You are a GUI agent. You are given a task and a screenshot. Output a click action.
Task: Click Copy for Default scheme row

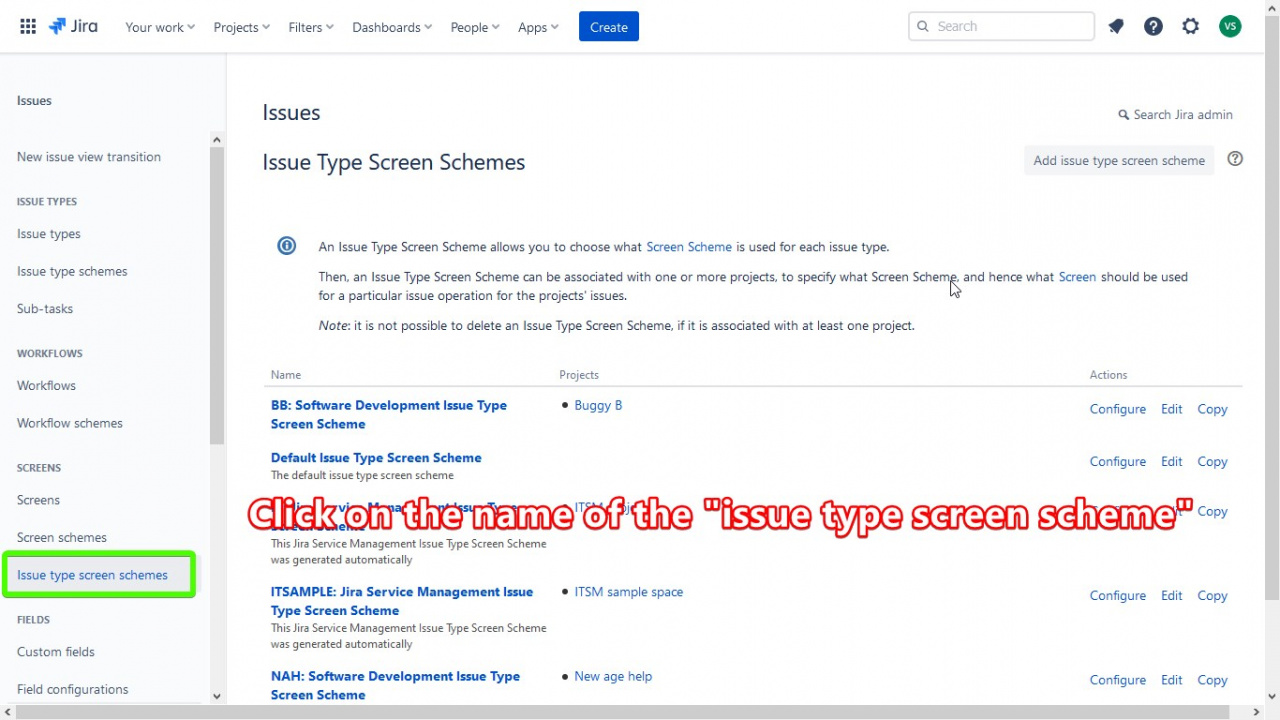pos(1212,462)
